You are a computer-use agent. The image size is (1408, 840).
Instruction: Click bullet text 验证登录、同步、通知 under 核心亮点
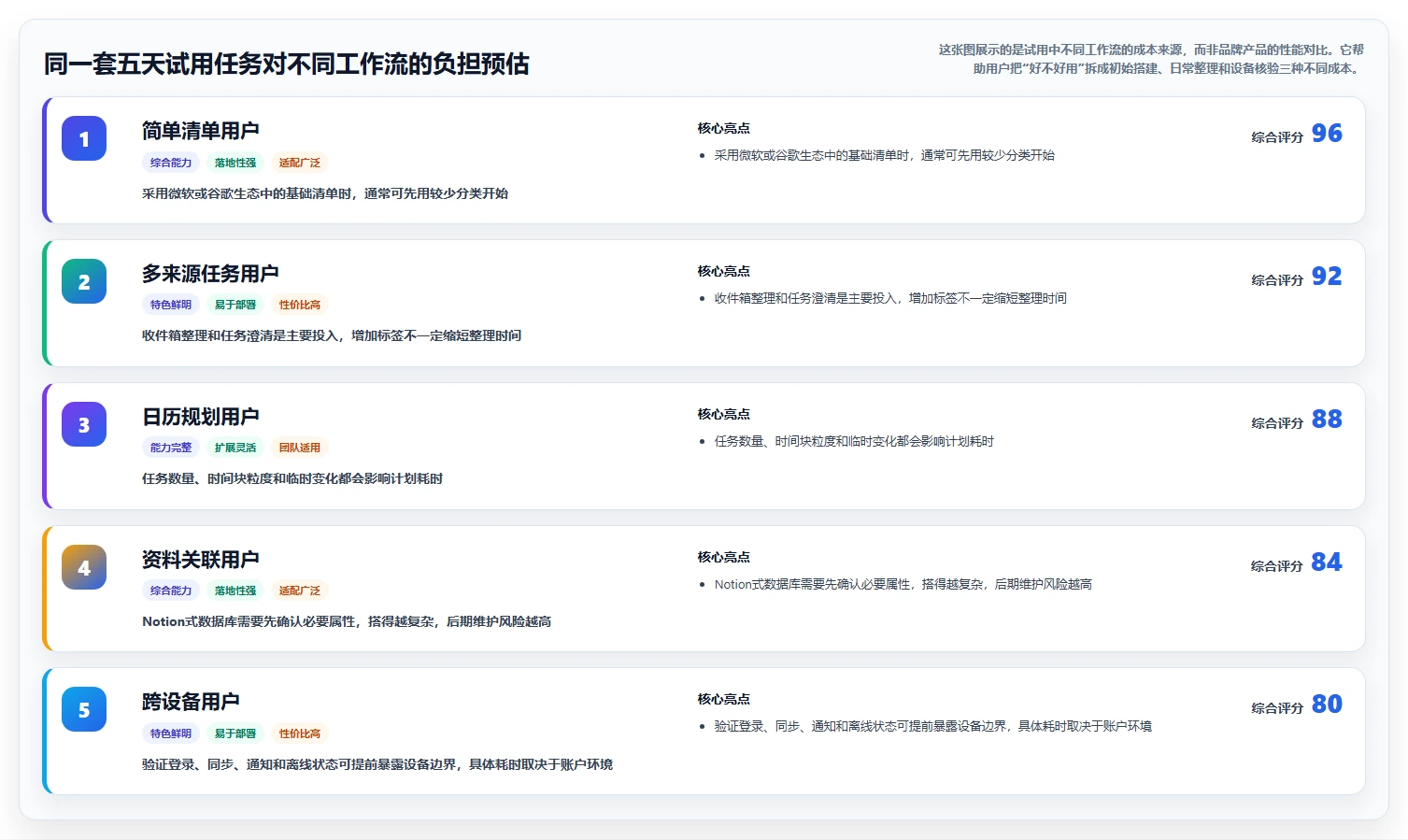[933, 727]
